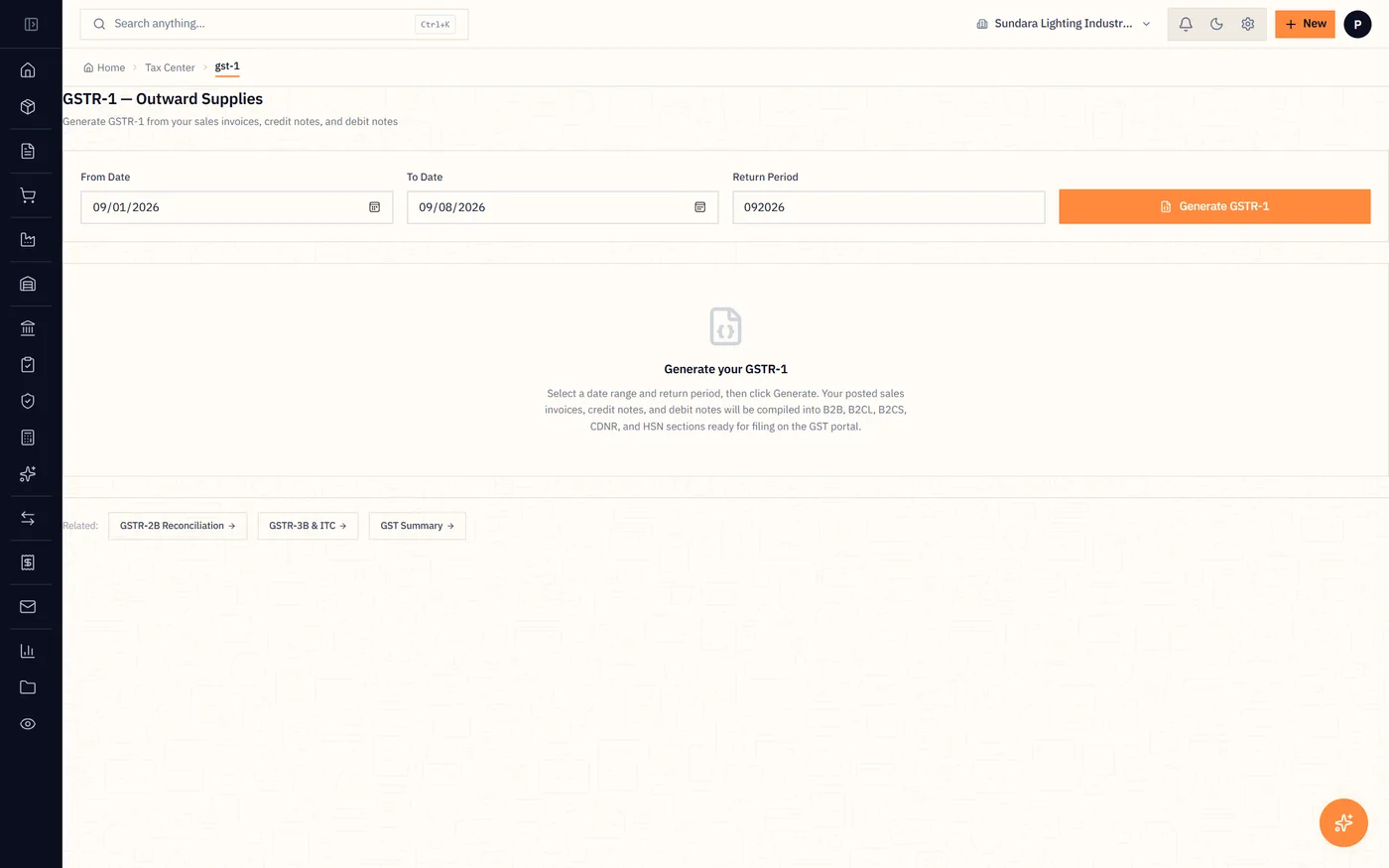This screenshot has width=1389, height=868.
Task: Open the bank building sidebar icon
Action: [28, 327]
